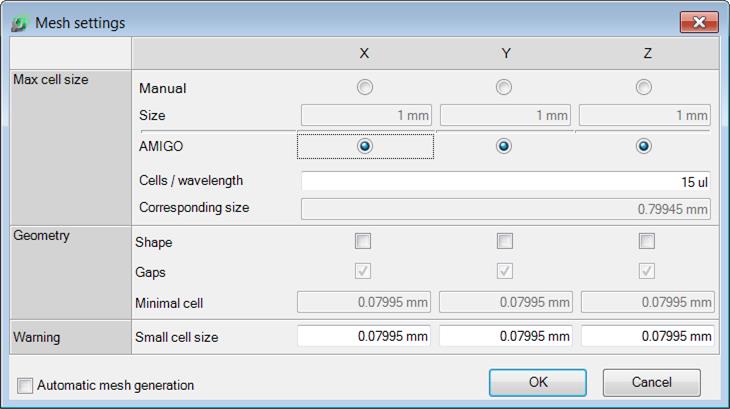Enable Shape geometry checkbox for Z
Image resolution: width=730 pixels, height=409 pixels.
647,241
